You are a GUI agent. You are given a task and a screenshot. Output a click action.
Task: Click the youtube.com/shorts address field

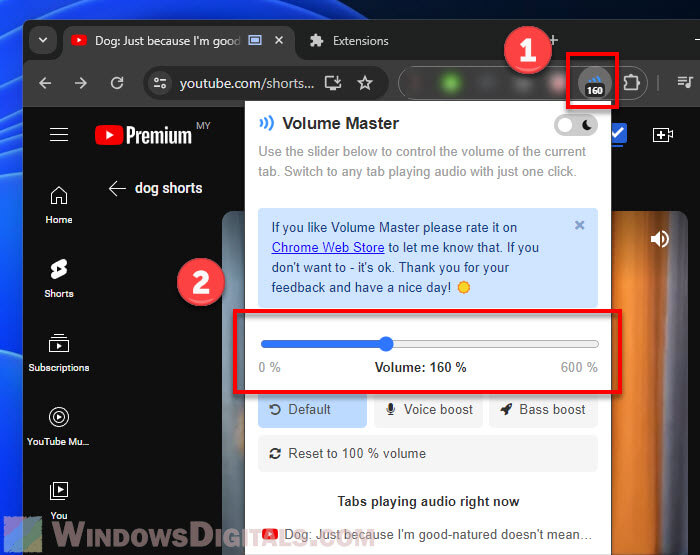tap(246, 83)
